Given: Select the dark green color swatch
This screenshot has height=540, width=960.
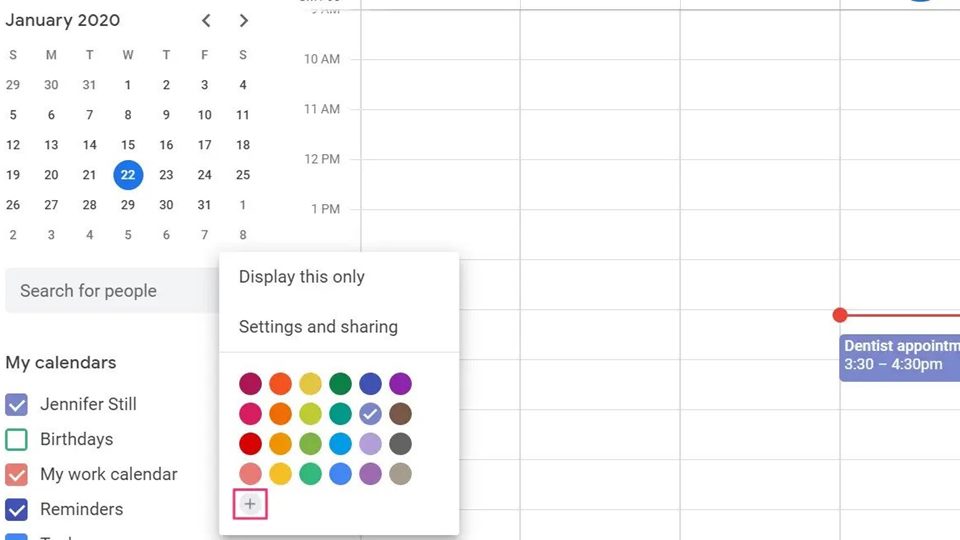Looking at the screenshot, I should pos(340,384).
